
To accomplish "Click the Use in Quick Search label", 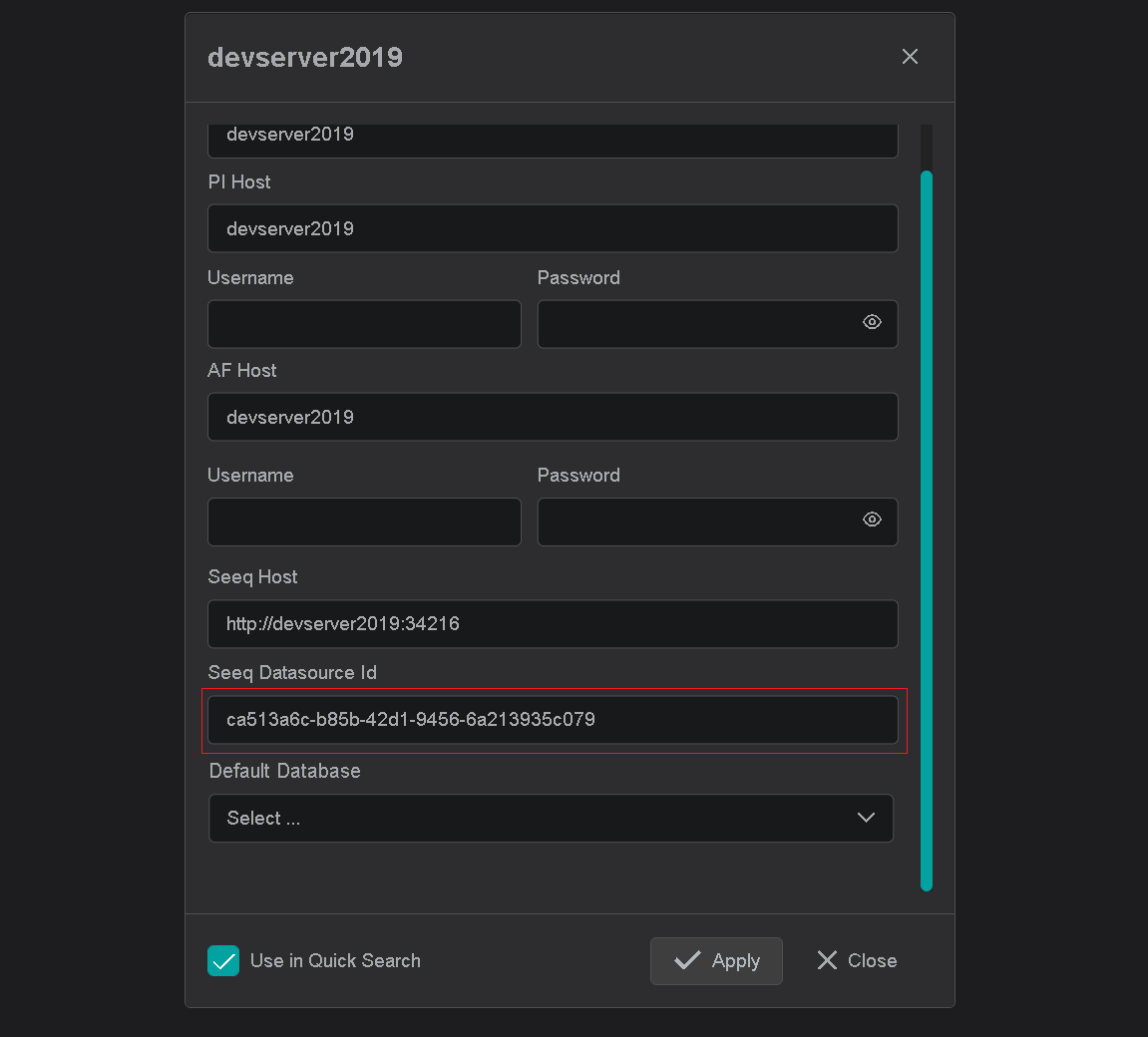I will click(x=335, y=961).
